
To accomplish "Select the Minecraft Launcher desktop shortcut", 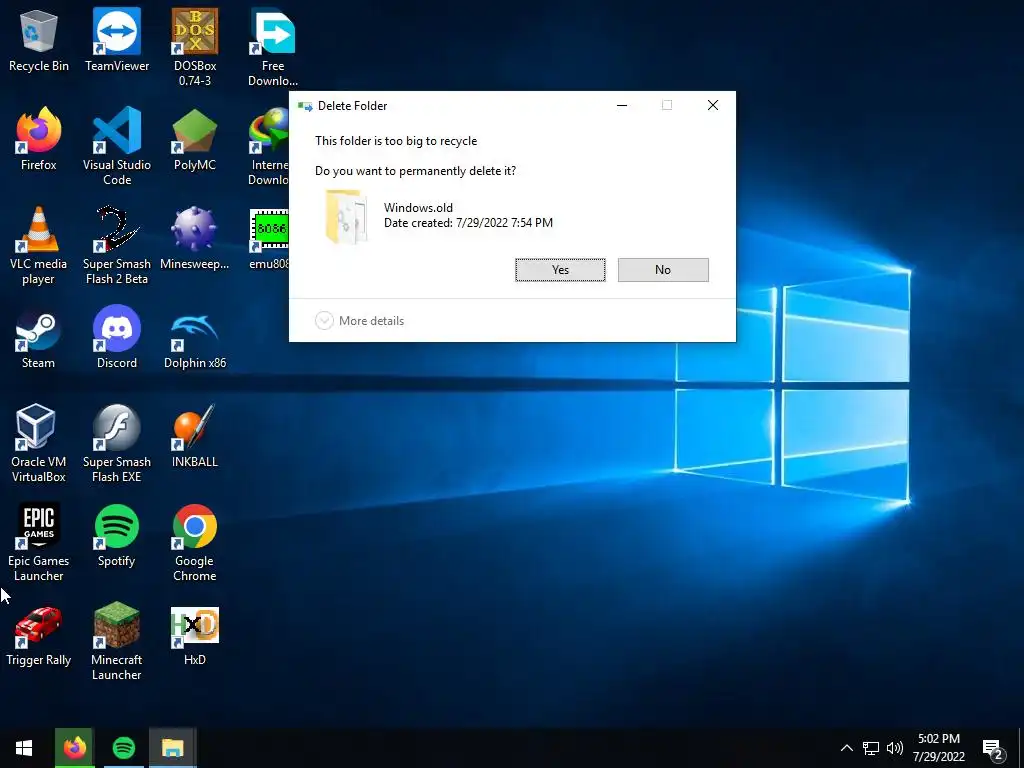I will pyautogui.click(x=117, y=641).
